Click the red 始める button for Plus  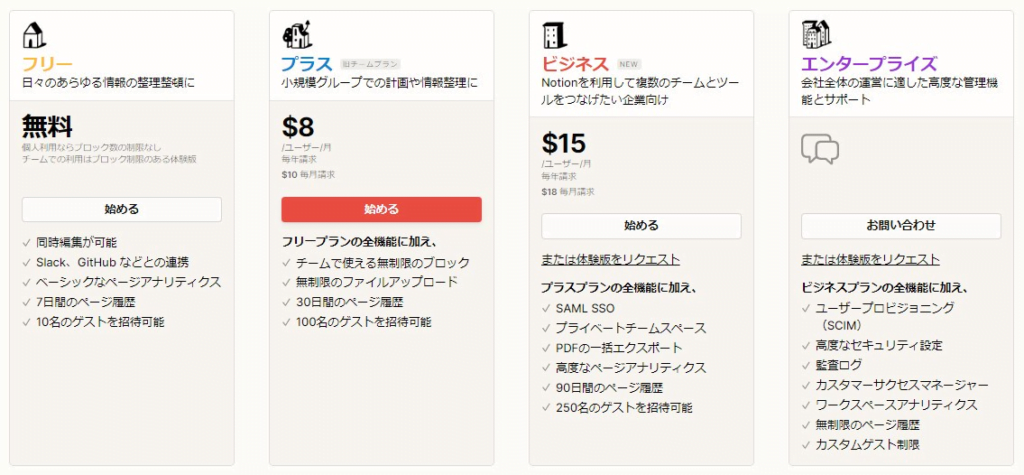pos(381,209)
